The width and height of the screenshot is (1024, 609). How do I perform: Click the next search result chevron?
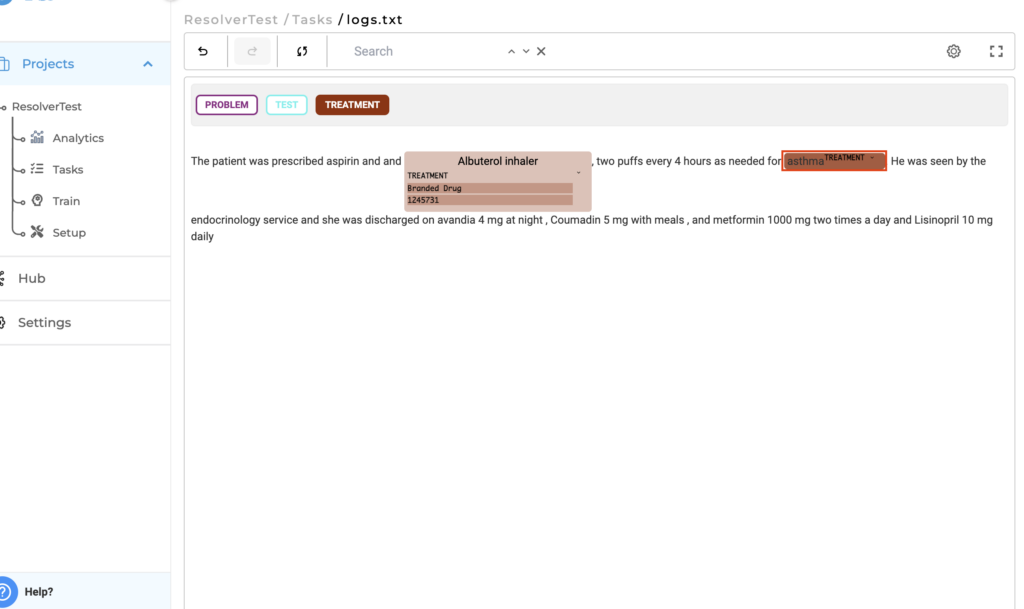[526, 50]
